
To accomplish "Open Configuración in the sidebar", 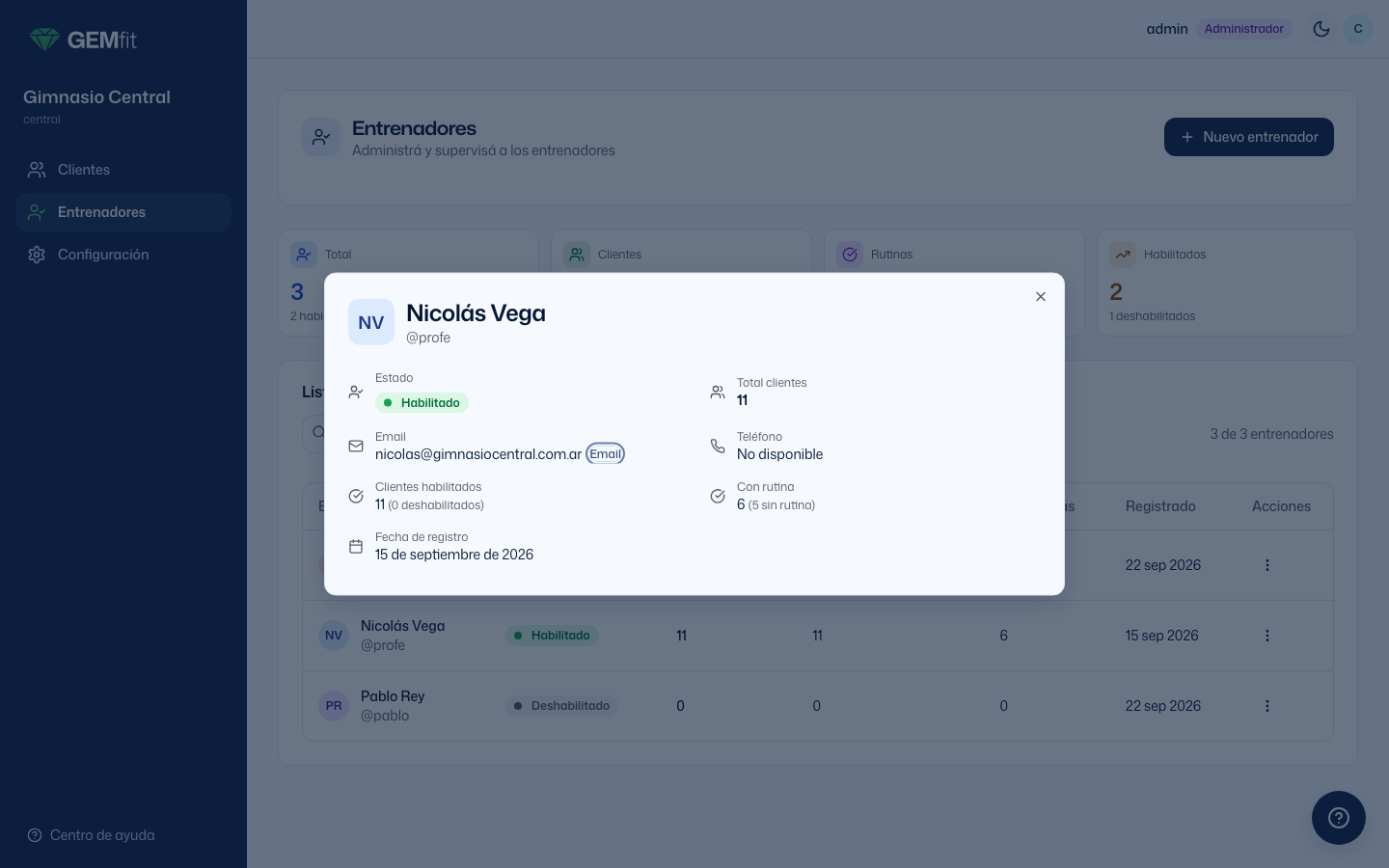I will pos(123,255).
